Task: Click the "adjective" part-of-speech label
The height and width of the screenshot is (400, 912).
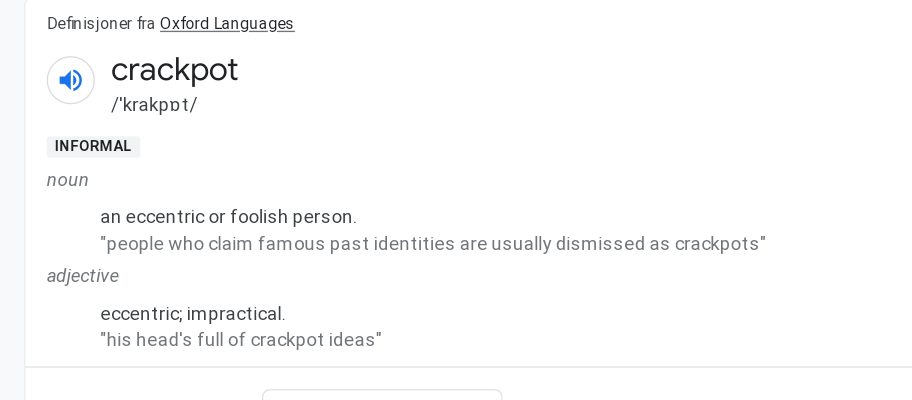Action: point(83,276)
